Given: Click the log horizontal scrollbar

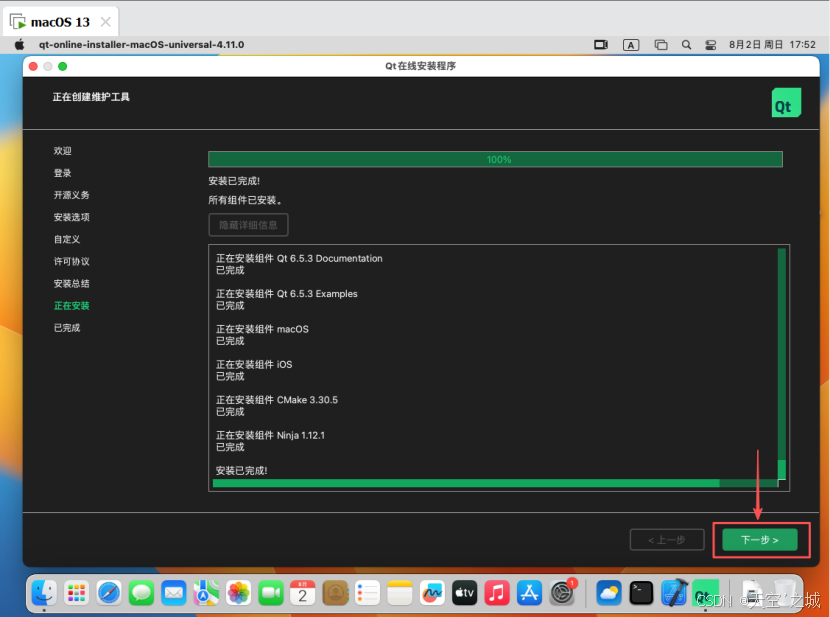Looking at the screenshot, I should (495, 483).
